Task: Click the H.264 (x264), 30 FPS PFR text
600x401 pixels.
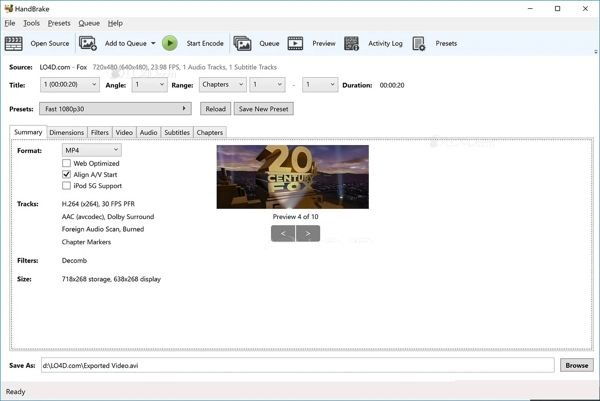Action: pyautogui.click(x=98, y=204)
